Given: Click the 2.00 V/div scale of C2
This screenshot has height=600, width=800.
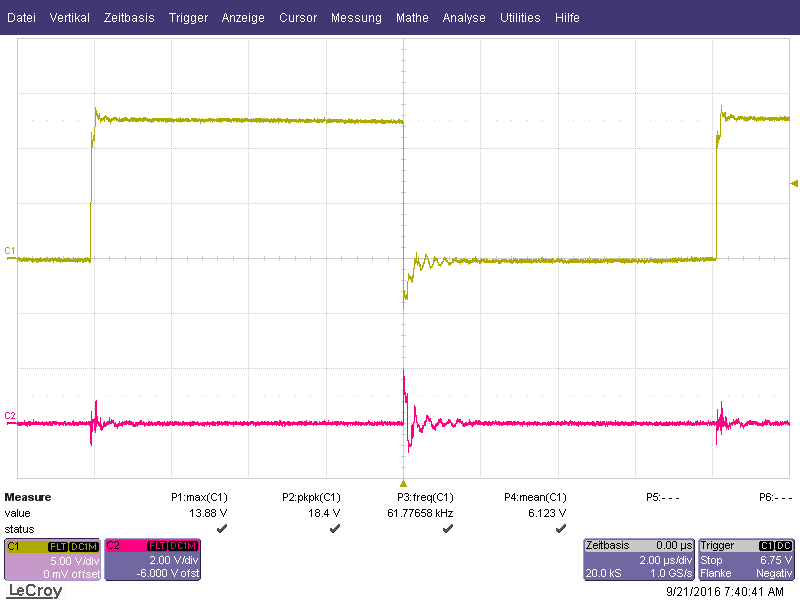Looking at the screenshot, I should click(x=173, y=560).
